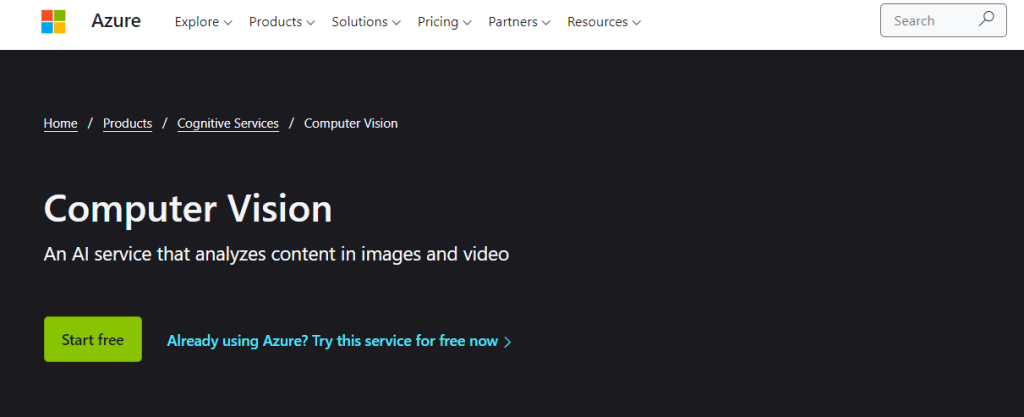Click the Microsoft logo icon
1024x417 pixels.
(54, 22)
